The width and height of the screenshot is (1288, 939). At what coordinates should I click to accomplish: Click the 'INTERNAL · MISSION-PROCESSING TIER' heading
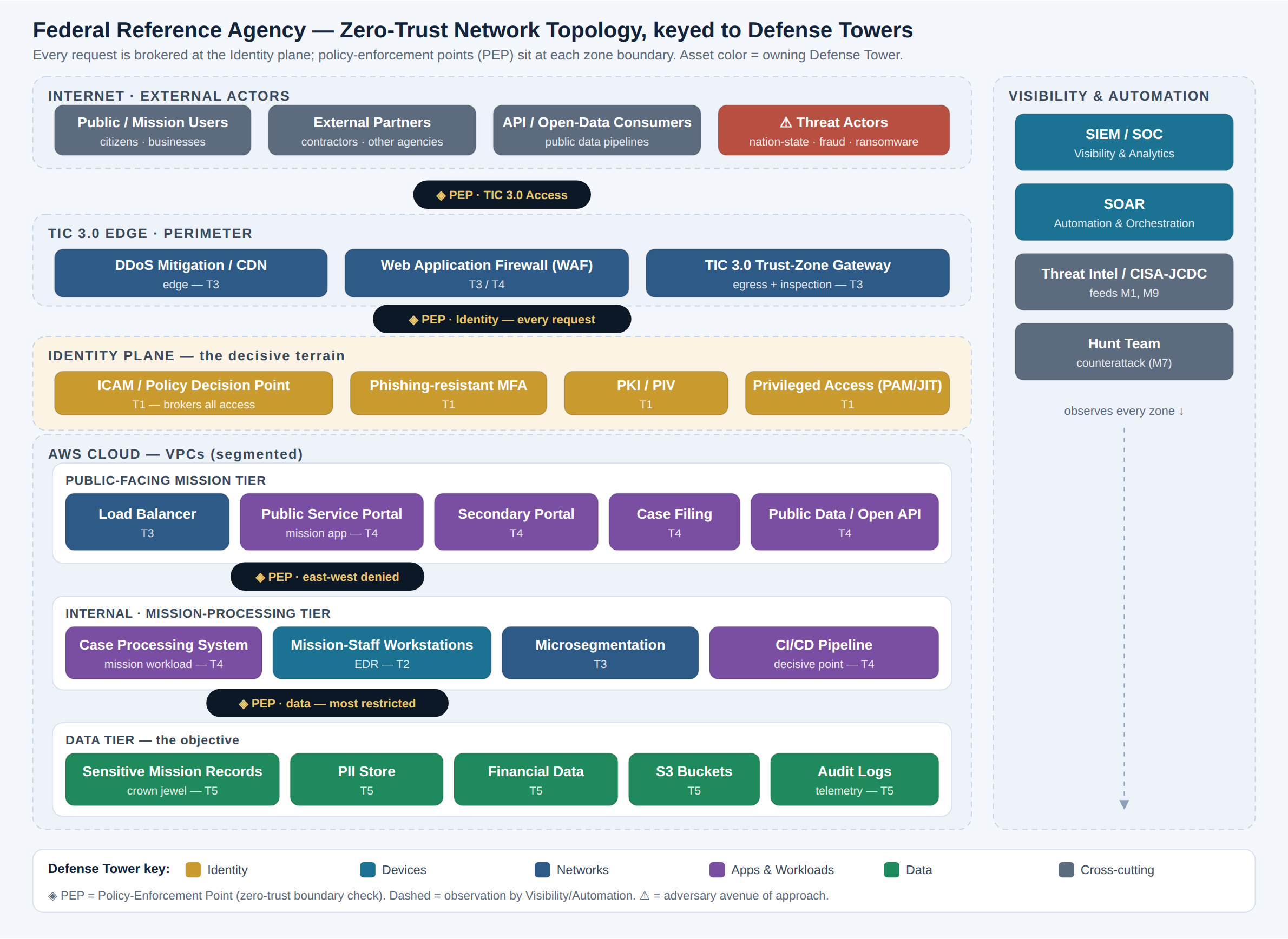[x=198, y=613]
